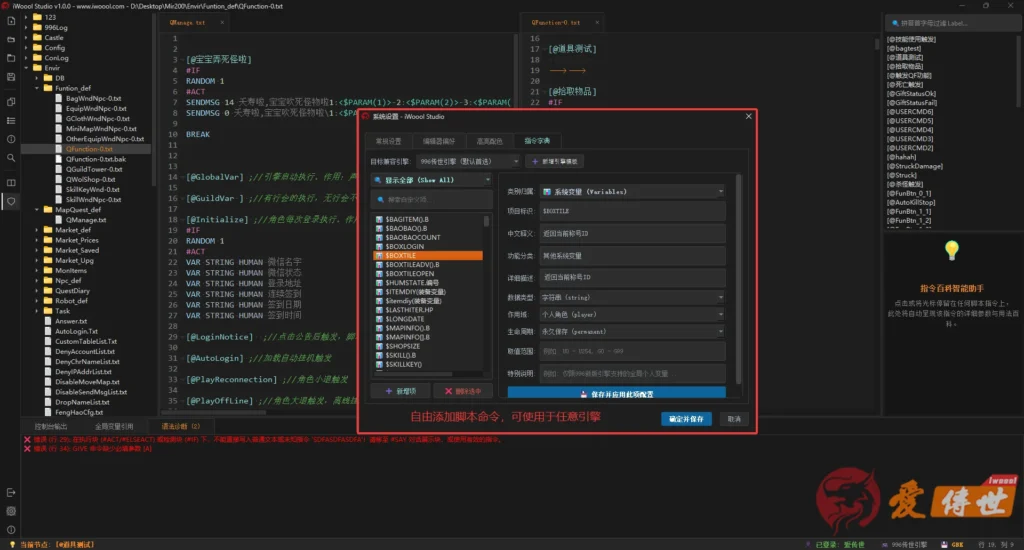This screenshot has height=550, width=1024.
Task: Open the Show All filter dropdown
Action: click(432, 180)
